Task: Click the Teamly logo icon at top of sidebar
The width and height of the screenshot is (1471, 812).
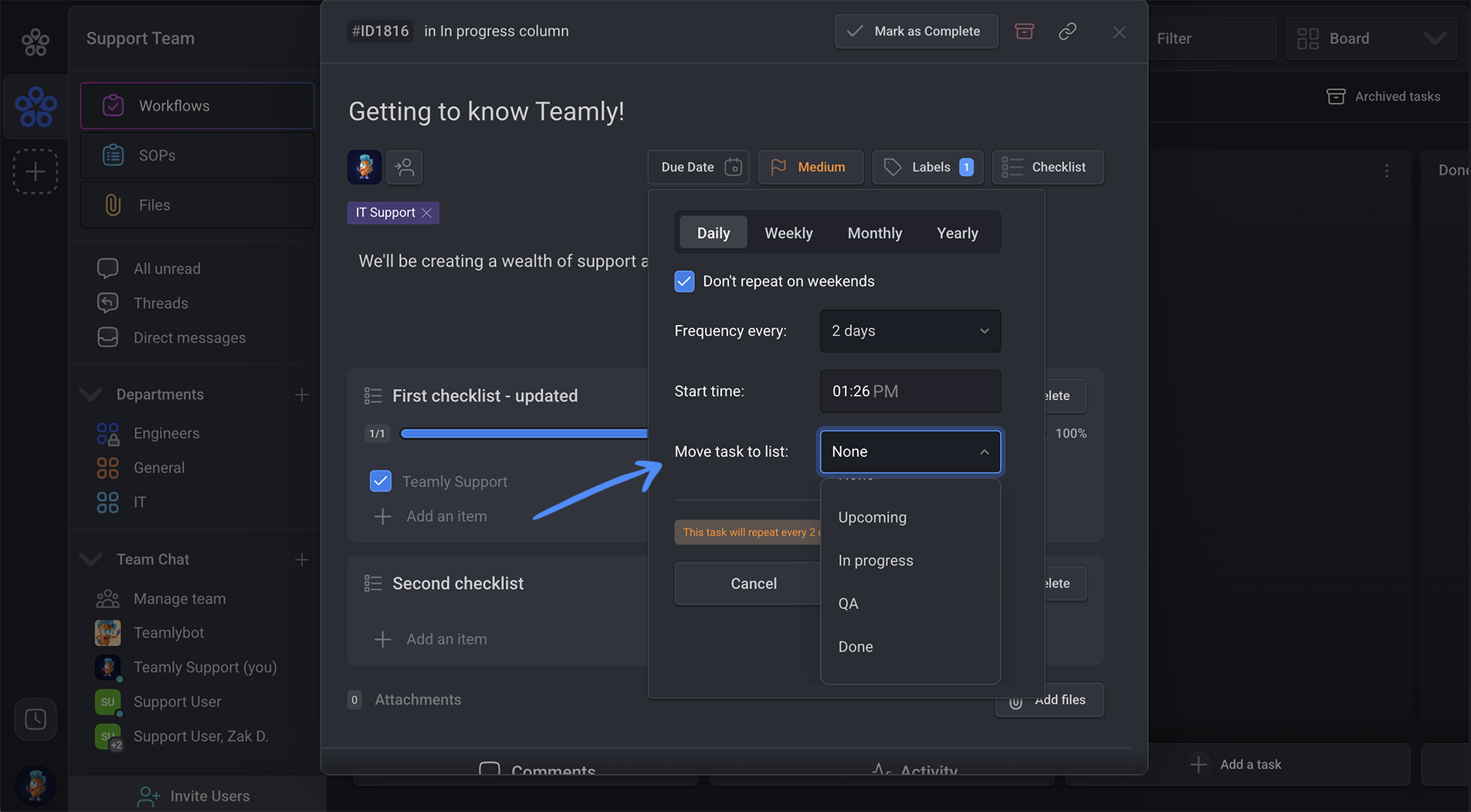Action: tap(36, 42)
